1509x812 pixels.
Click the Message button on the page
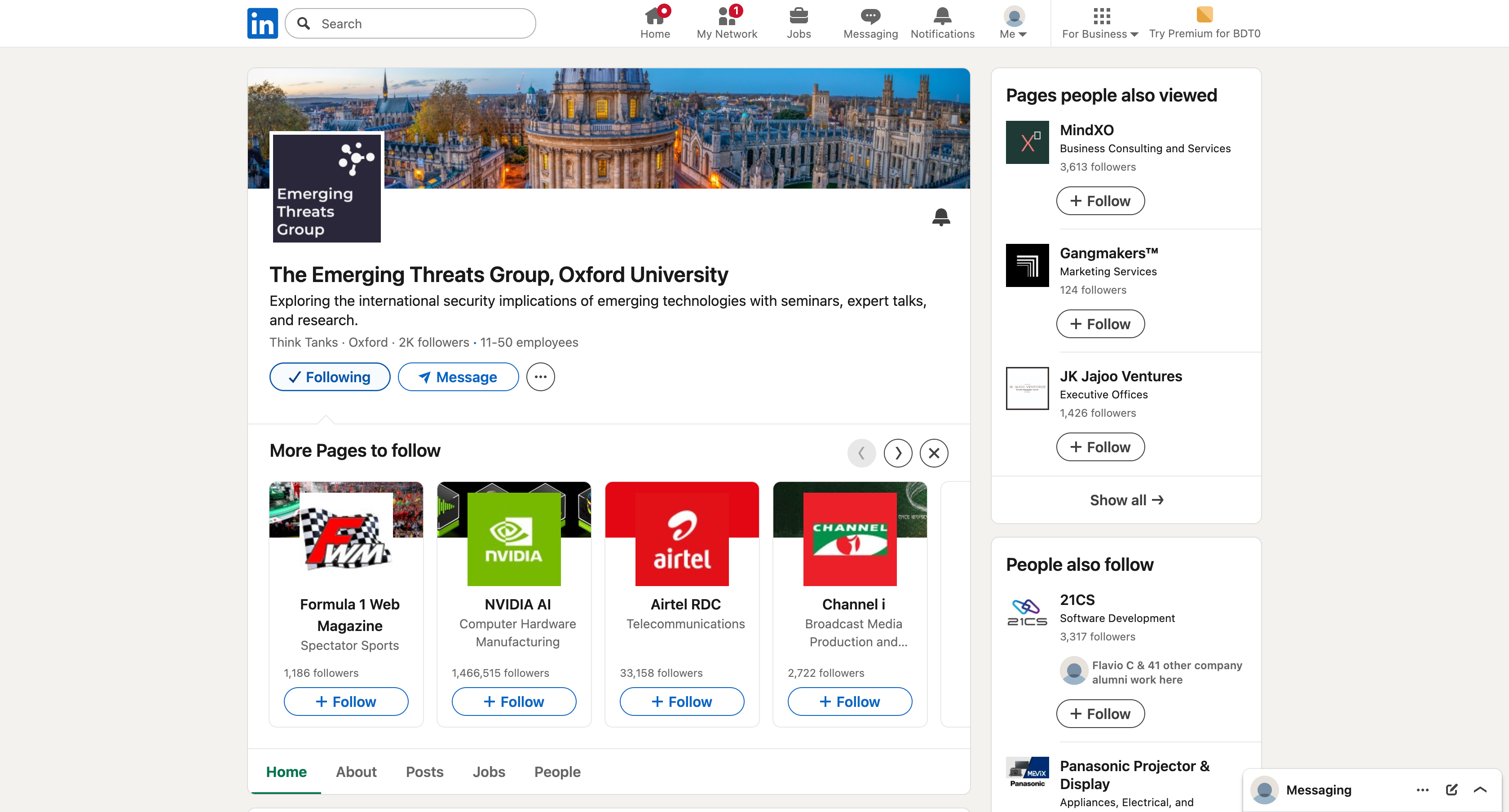tap(458, 377)
